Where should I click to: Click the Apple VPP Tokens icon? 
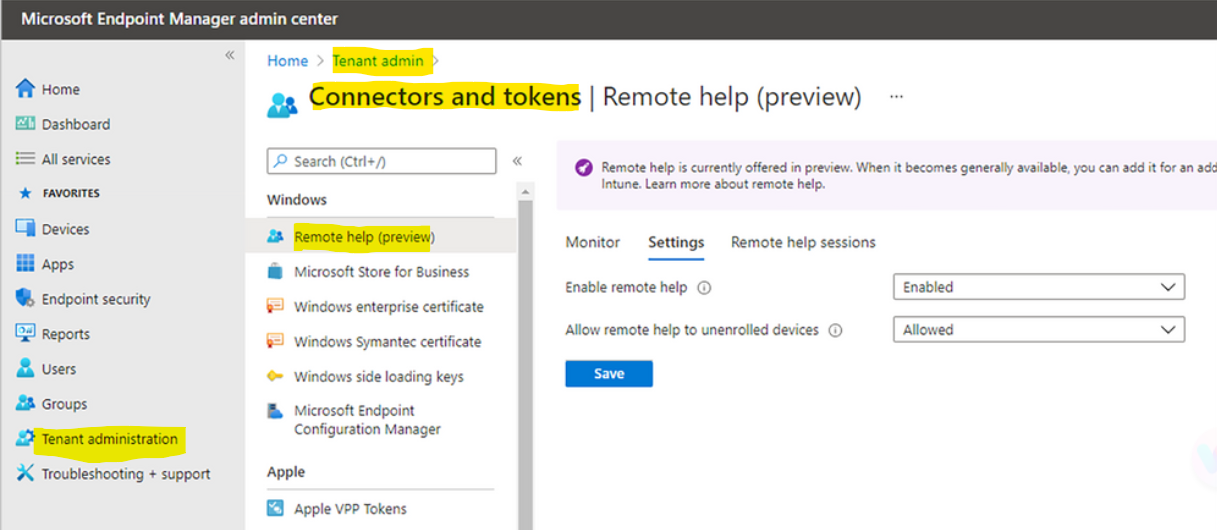click(x=275, y=508)
